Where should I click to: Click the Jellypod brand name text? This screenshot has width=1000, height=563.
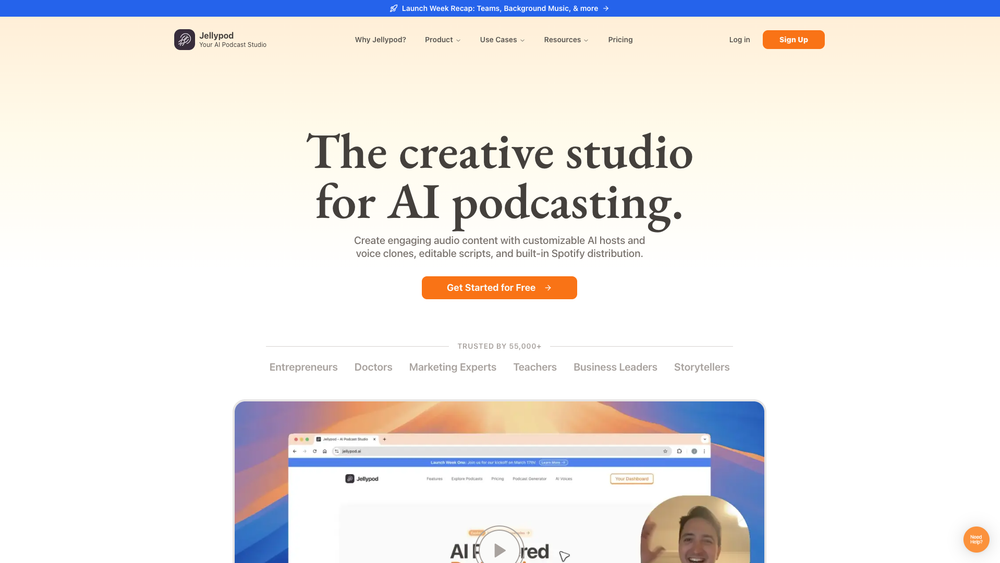click(x=216, y=36)
